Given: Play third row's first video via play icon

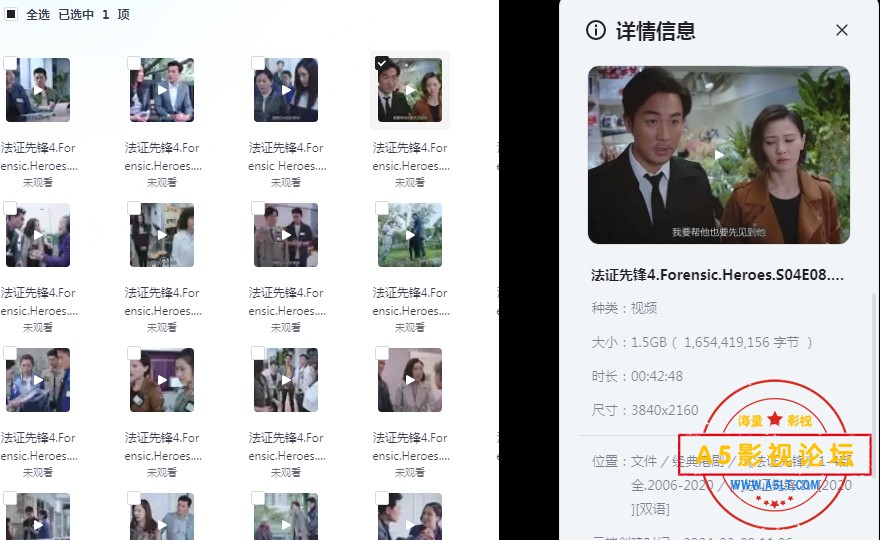Looking at the screenshot, I should [x=38, y=380].
